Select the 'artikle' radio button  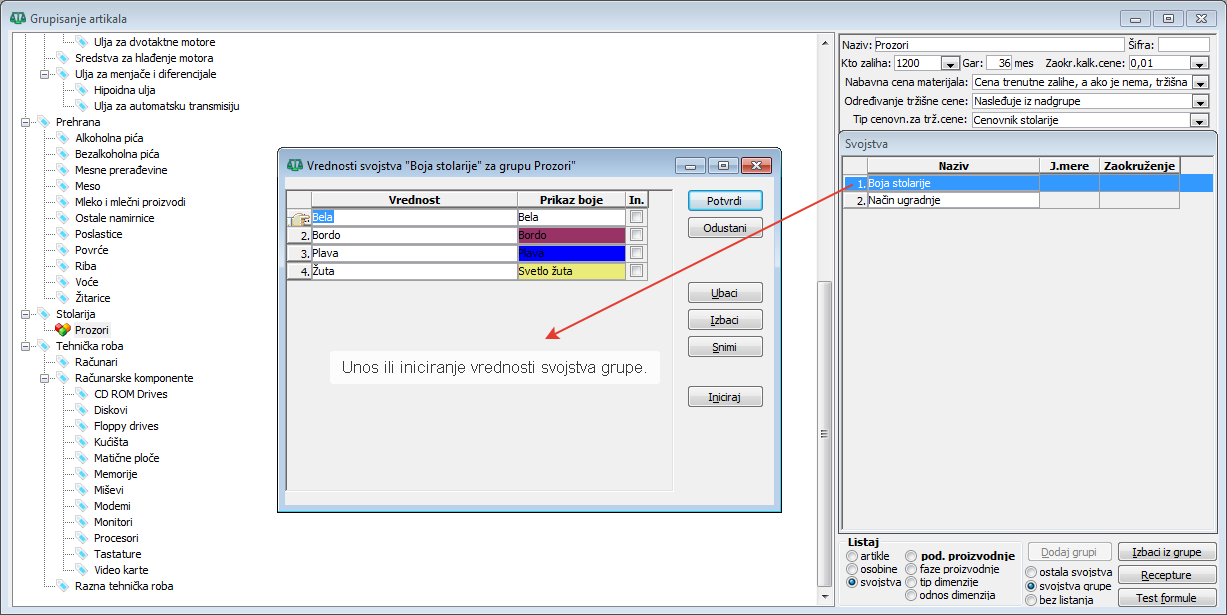[x=852, y=556]
